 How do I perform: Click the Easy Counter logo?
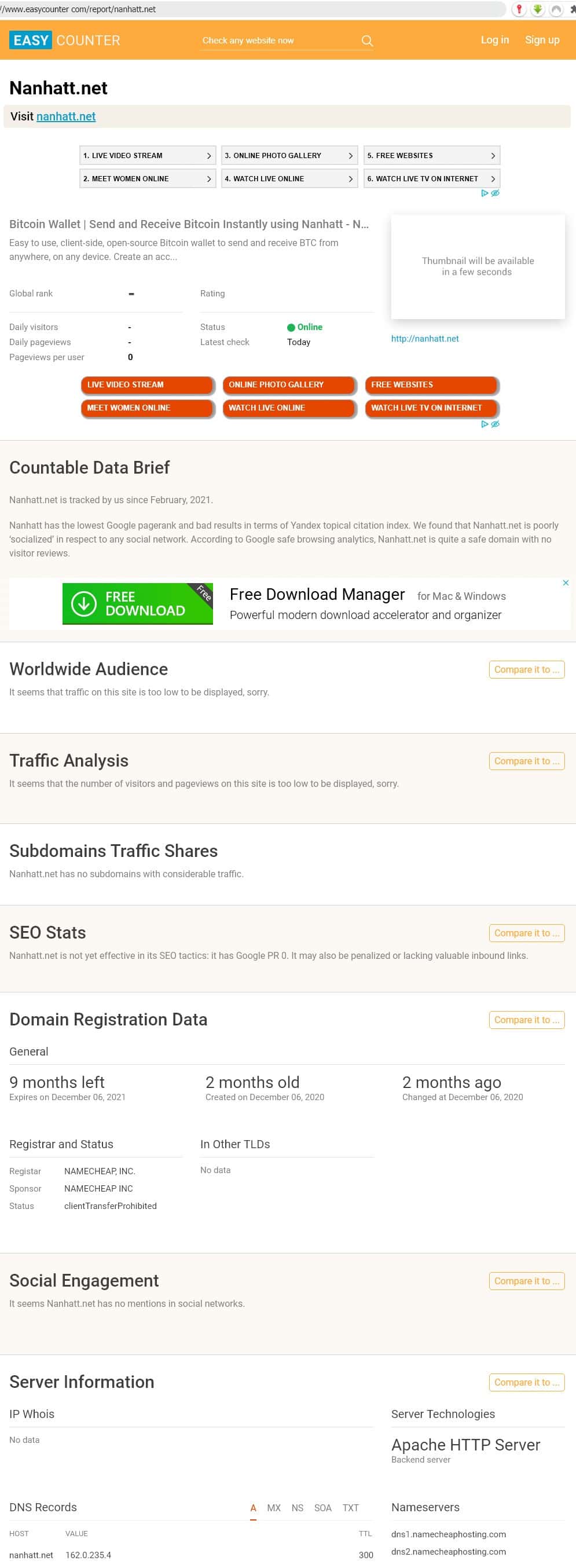pos(64,41)
